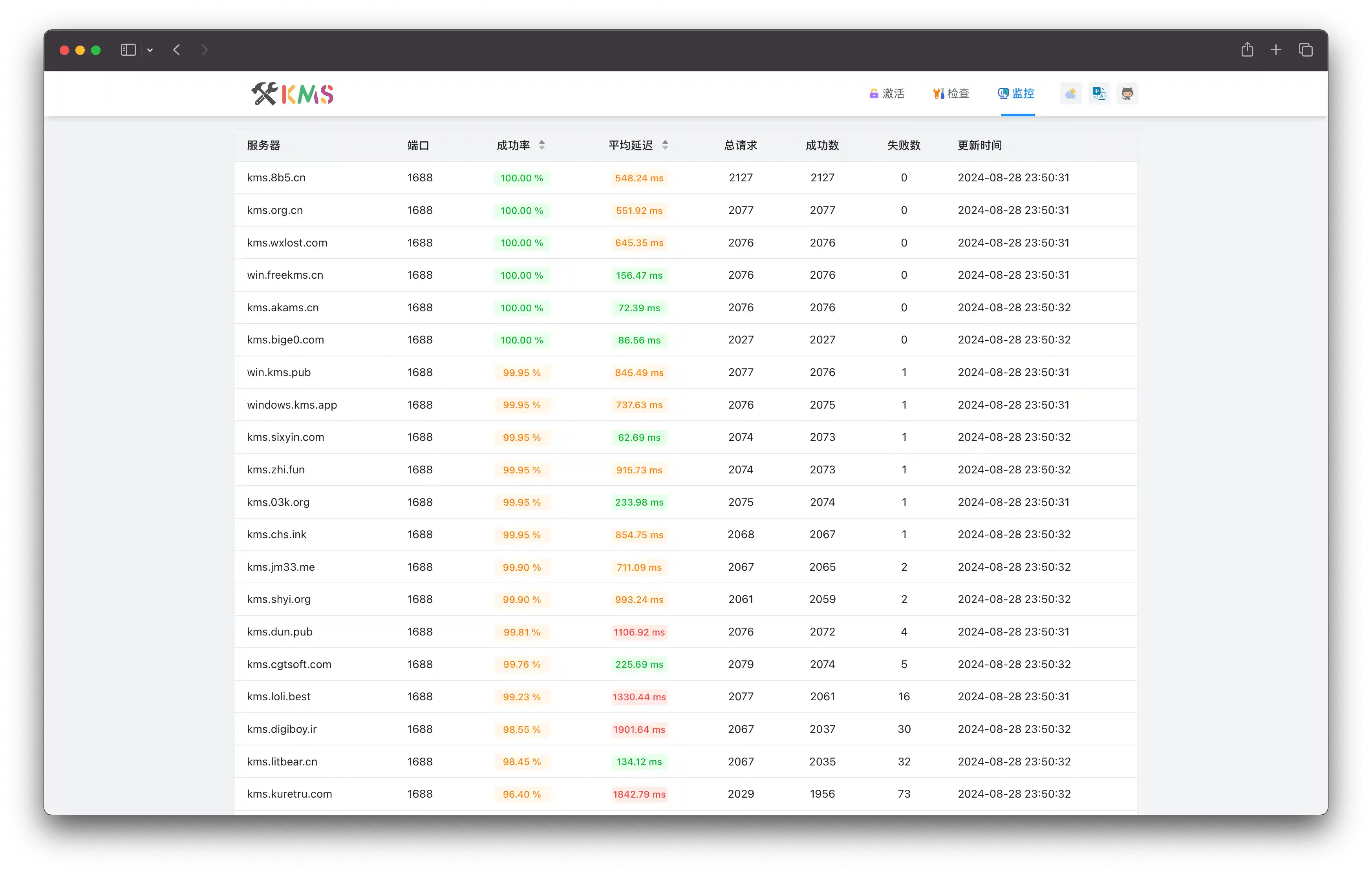Image resolution: width=1372 pixels, height=873 pixels.
Task: Click the 服务器 column header
Action: 263,145
